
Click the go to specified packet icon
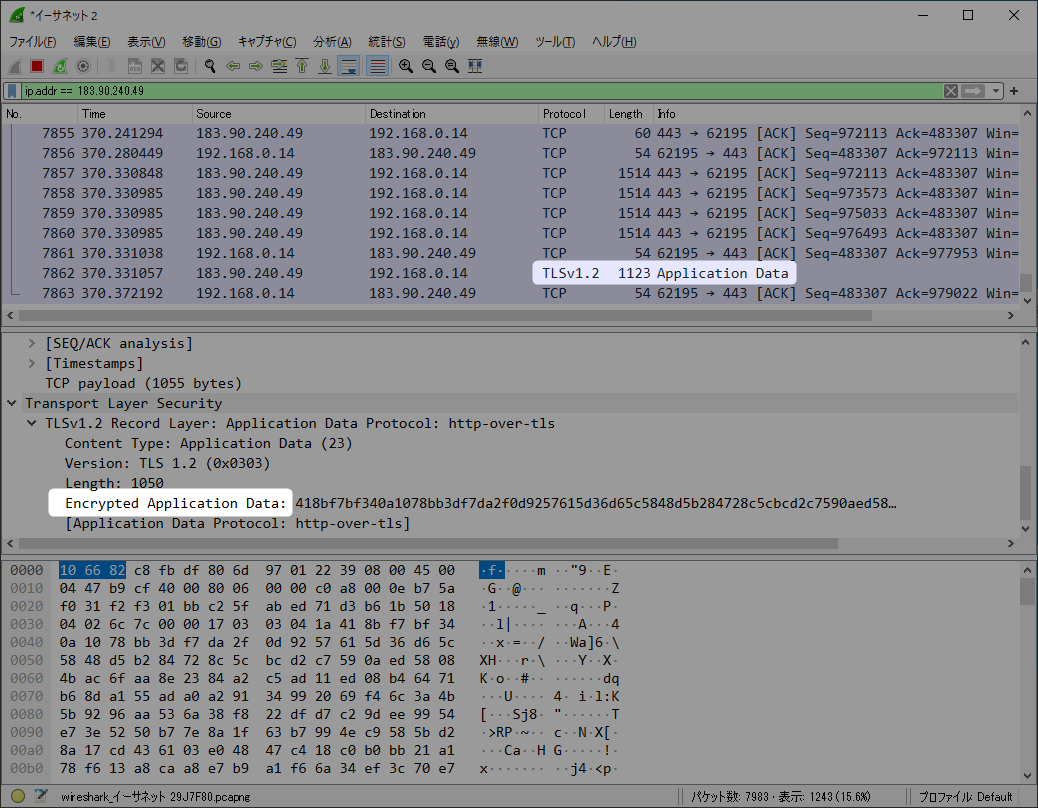(x=279, y=66)
